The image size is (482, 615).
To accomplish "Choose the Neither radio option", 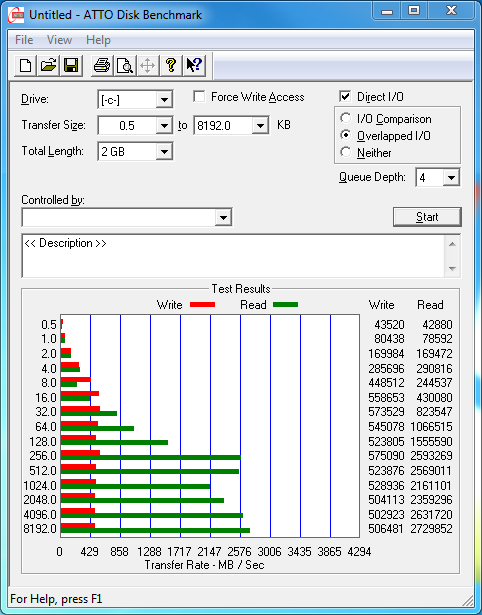I will [x=346, y=152].
